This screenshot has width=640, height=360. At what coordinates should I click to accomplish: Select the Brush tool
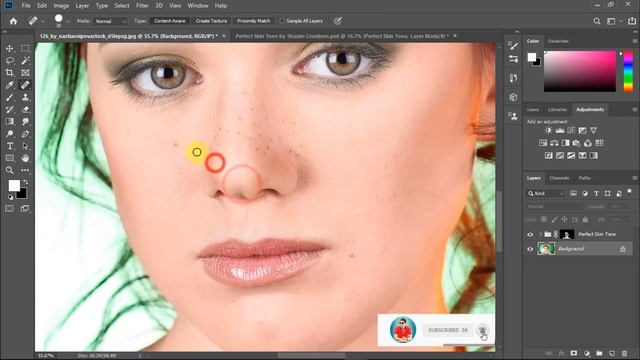10,97
